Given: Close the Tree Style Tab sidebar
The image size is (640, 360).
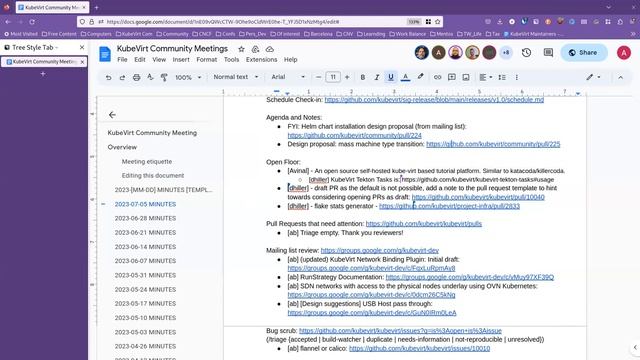Looking at the screenshot, I should (82, 47).
